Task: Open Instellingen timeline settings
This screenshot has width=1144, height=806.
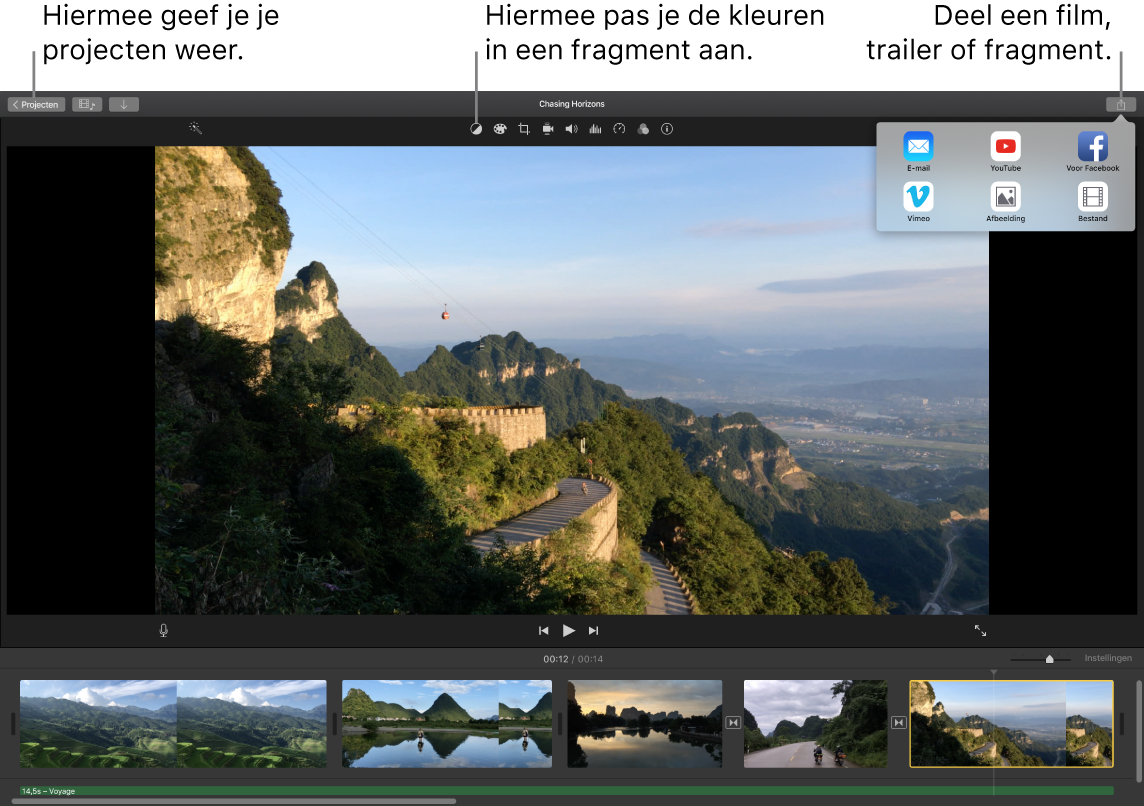Action: (1108, 658)
